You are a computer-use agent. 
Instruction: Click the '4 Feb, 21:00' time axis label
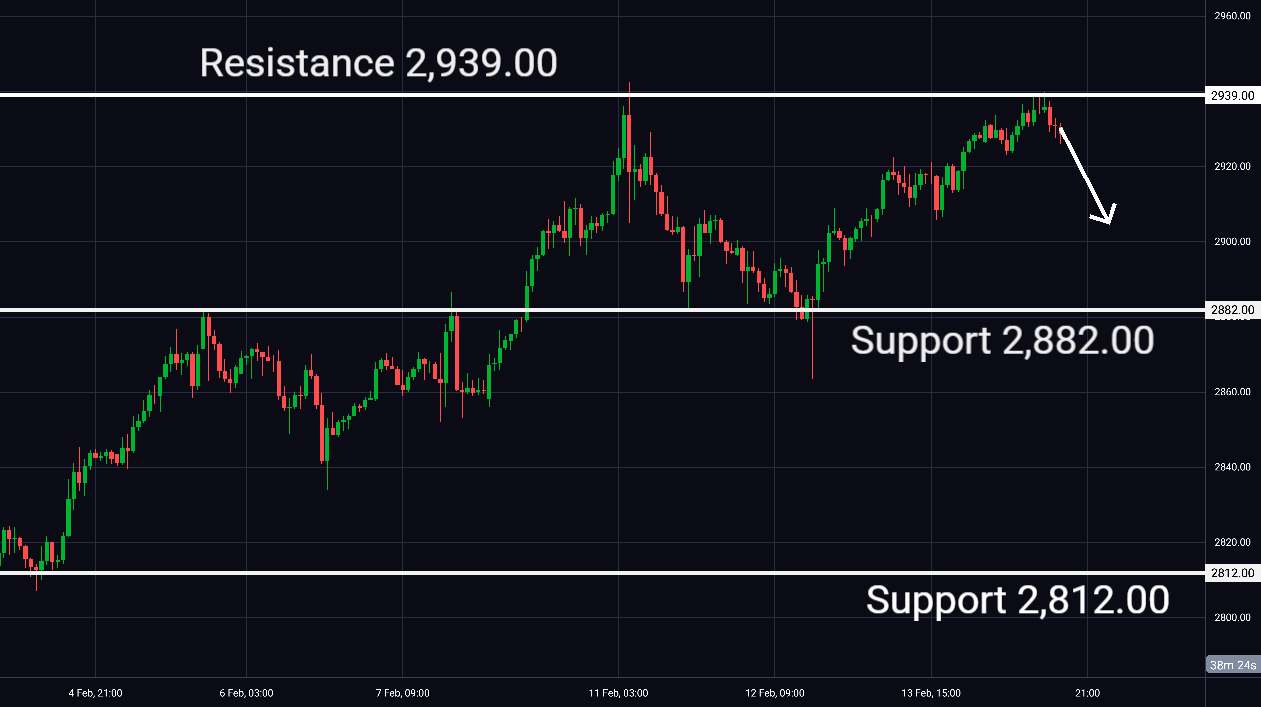pyautogui.click(x=95, y=693)
